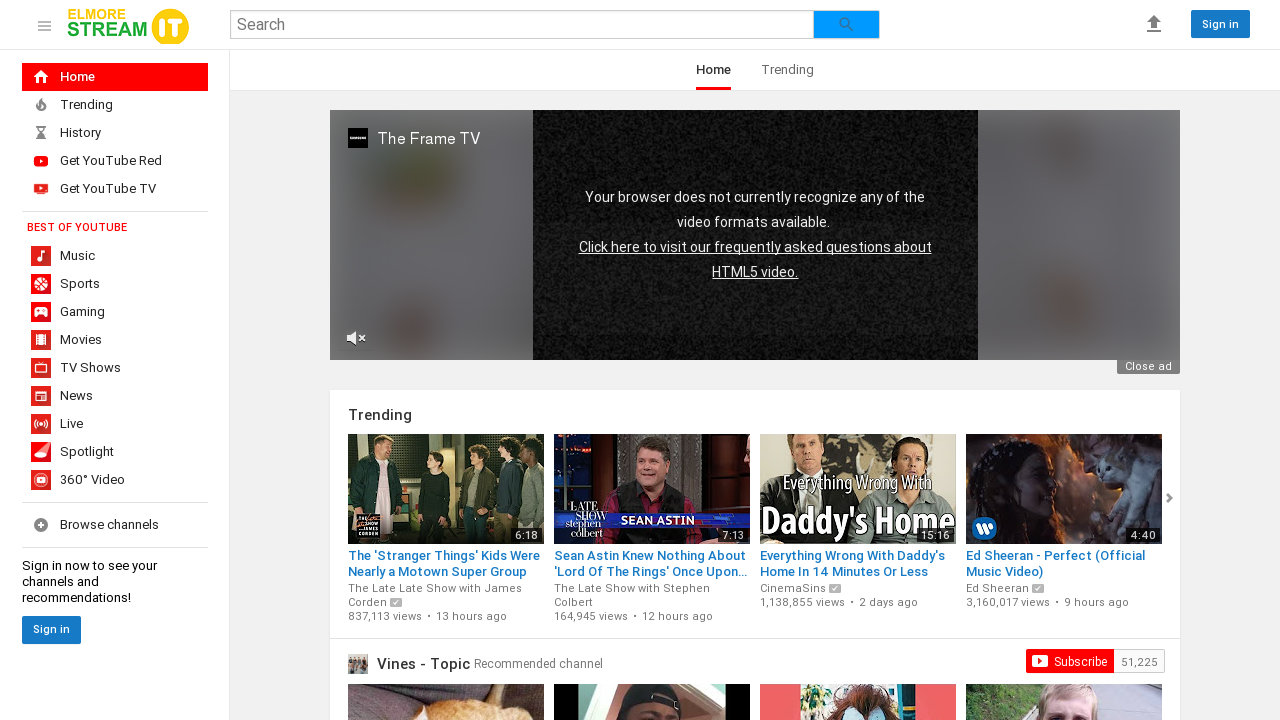Image resolution: width=1280 pixels, height=720 pixels.
Task: Click The Late Show with Stephen Colbert channel
Action: 632,595
